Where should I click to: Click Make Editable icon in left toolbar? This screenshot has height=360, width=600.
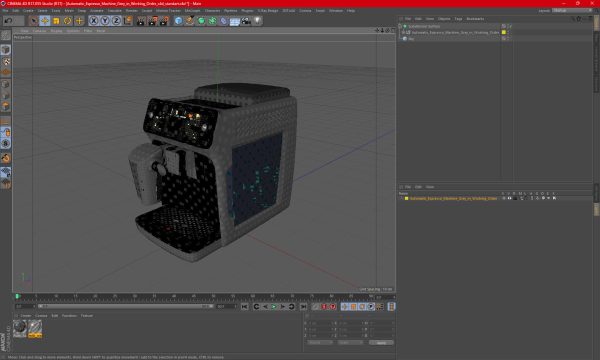6,36
